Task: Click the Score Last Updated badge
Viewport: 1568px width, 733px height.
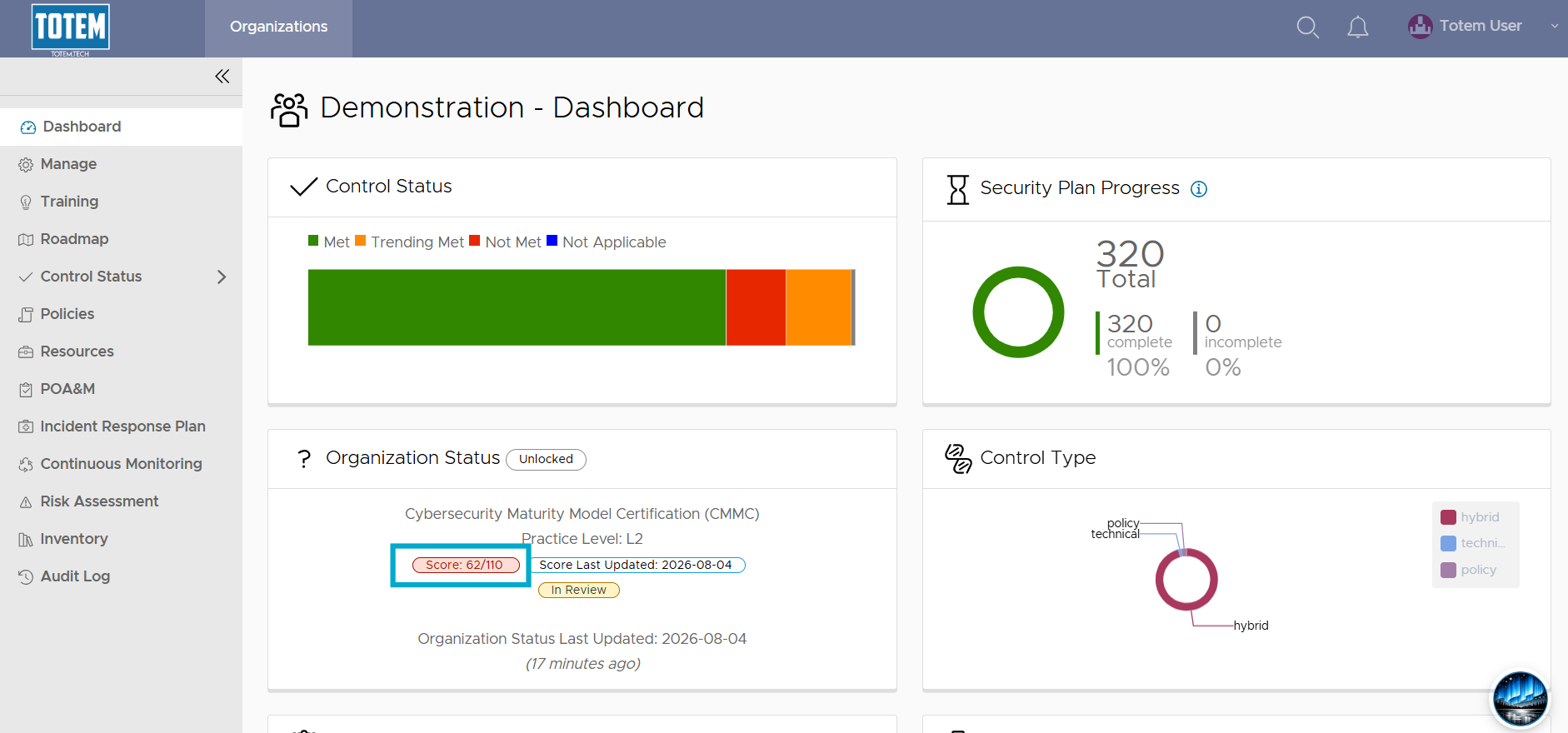Action: point(636,565)
